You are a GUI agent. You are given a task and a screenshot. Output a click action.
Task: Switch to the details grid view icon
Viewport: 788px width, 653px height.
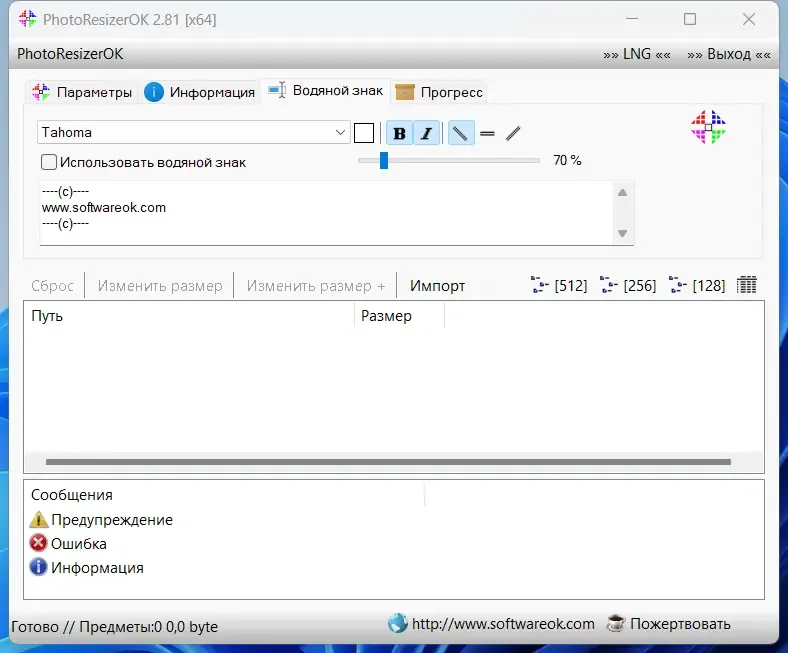[x=746, y=285]
